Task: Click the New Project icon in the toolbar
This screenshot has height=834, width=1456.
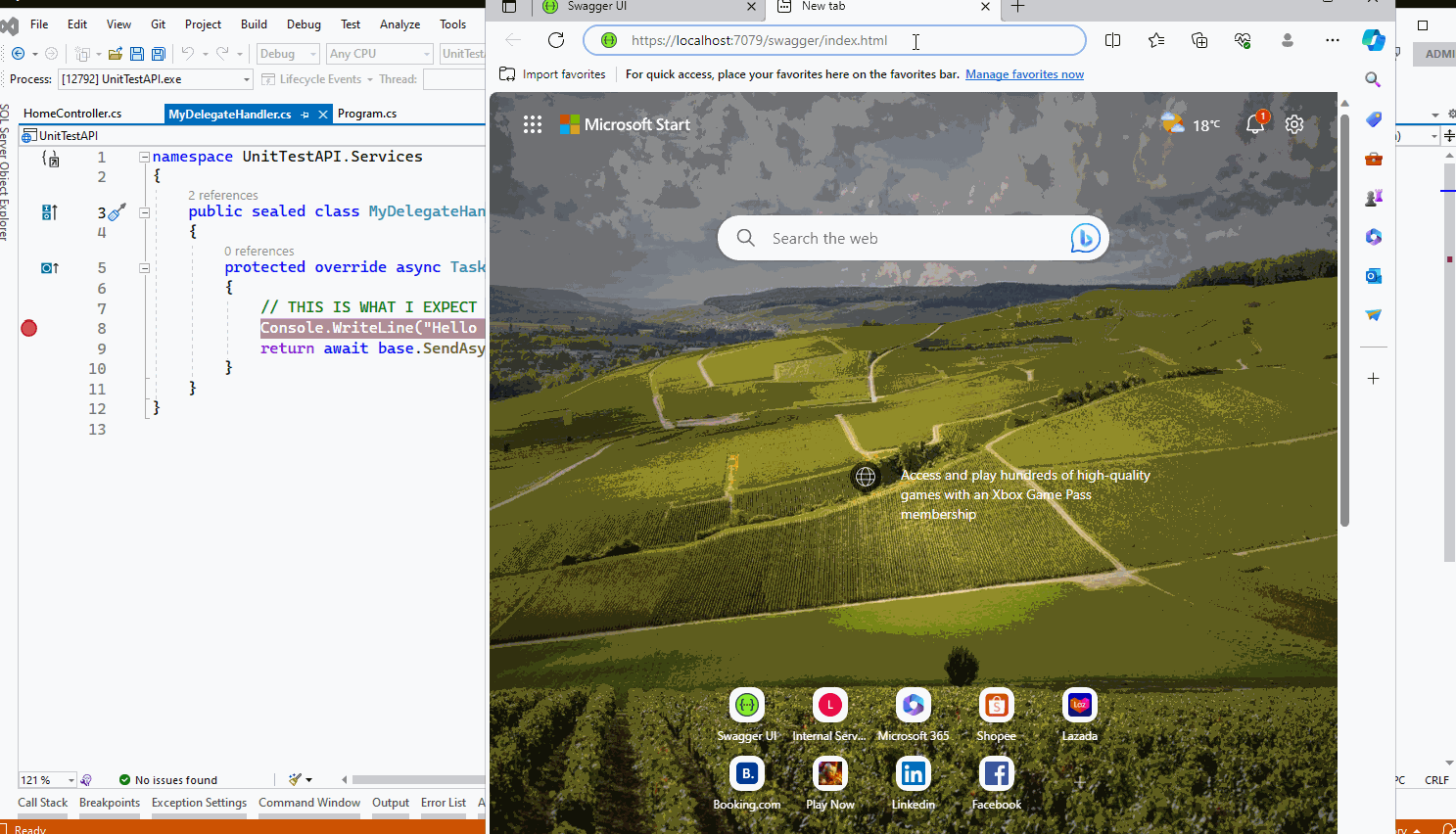Action: [82, 54]
